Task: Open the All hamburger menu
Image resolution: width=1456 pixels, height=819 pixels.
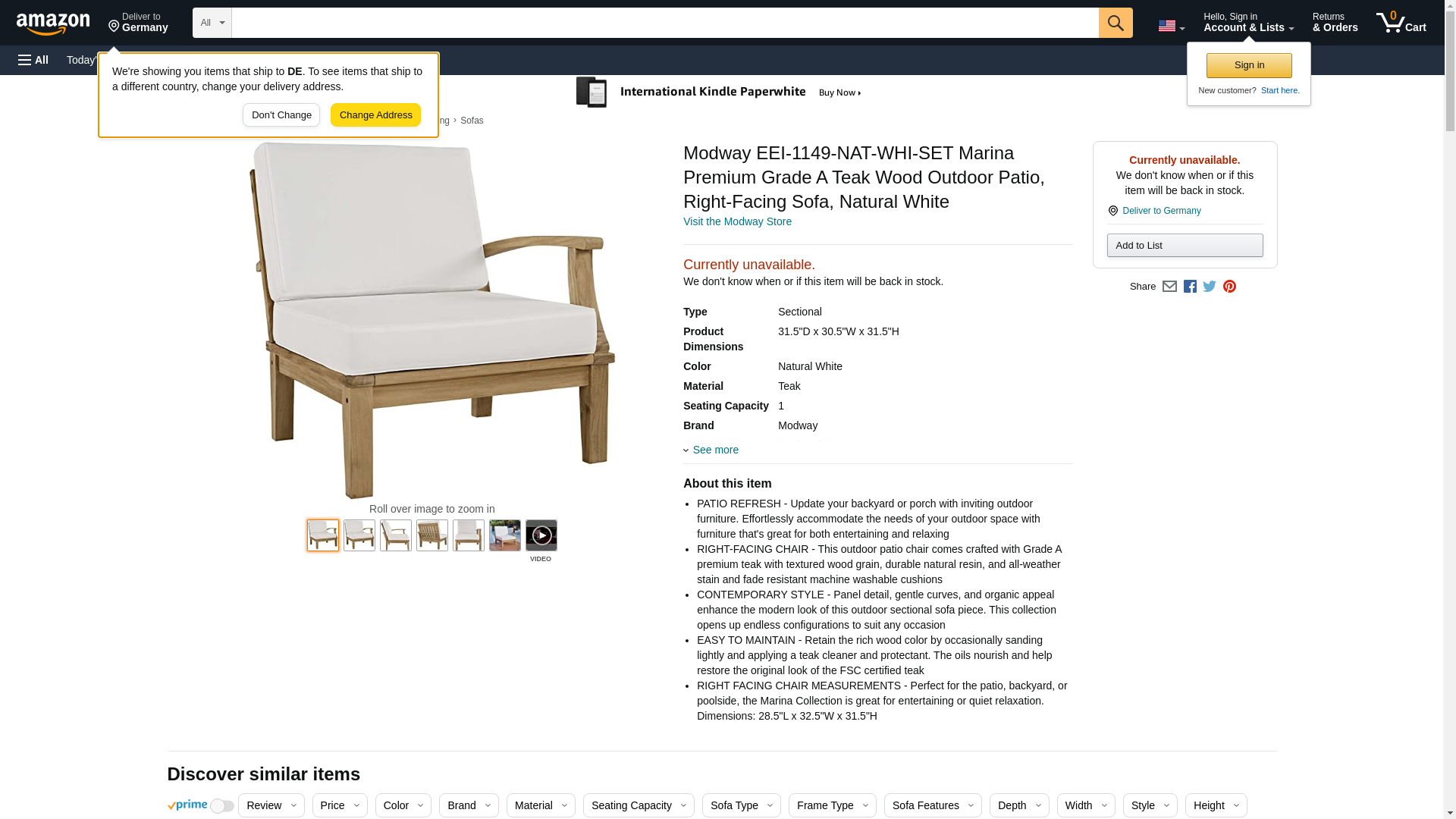Action: pos(33,60)
